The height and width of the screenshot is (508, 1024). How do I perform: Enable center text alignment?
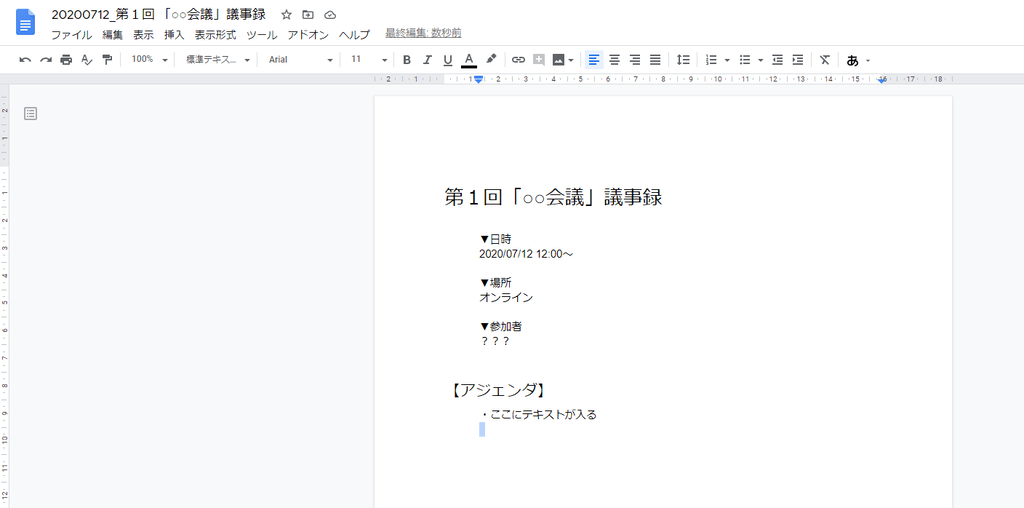[615, 60]
